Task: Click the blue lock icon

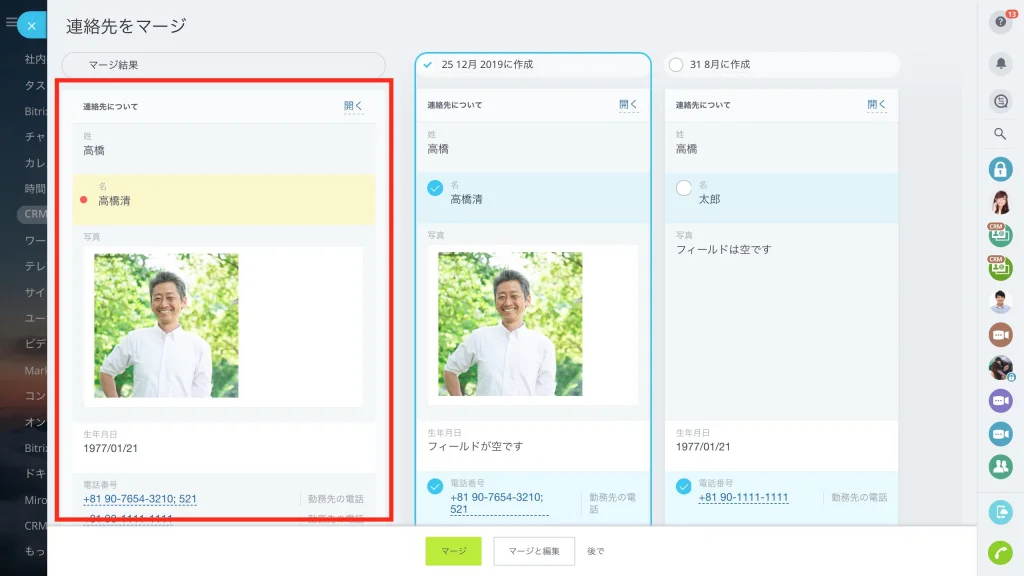Action: (1000, 169)
